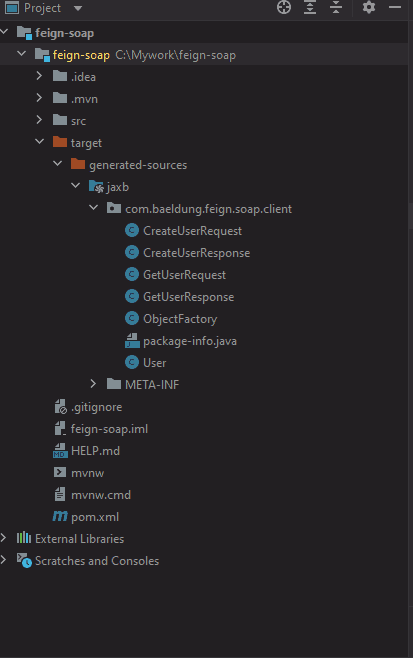413x658 pixels.
Task: Collapse the jaxb generated sources folder
Action: [76, 186]
